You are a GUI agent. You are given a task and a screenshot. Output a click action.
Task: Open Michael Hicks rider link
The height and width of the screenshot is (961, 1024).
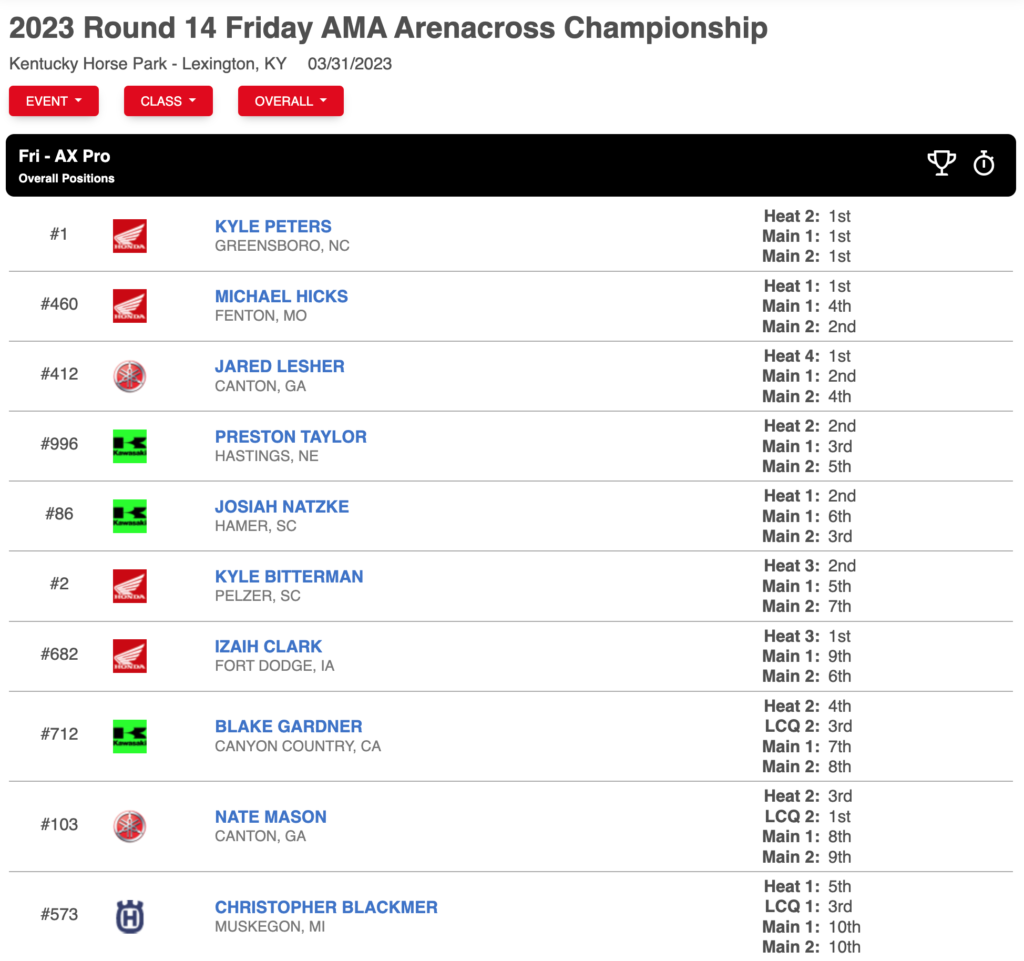(x=281, y=296)
